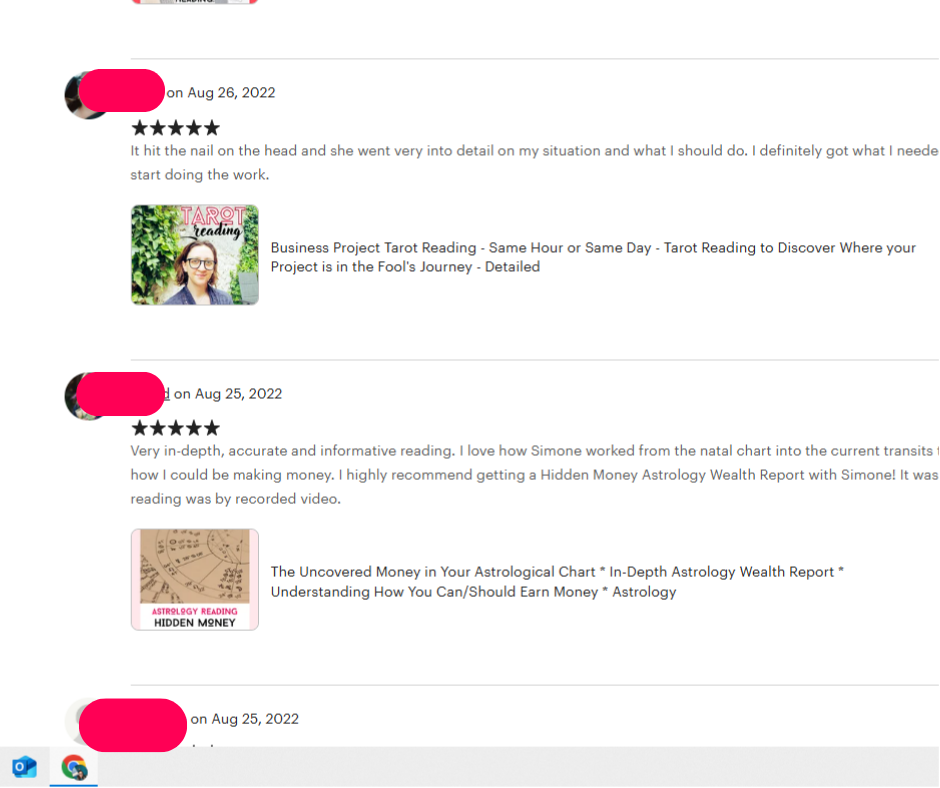940x788 pixels.
Task: Click the redacted reviewer name dated Aug 26
Action: (122, 91)
